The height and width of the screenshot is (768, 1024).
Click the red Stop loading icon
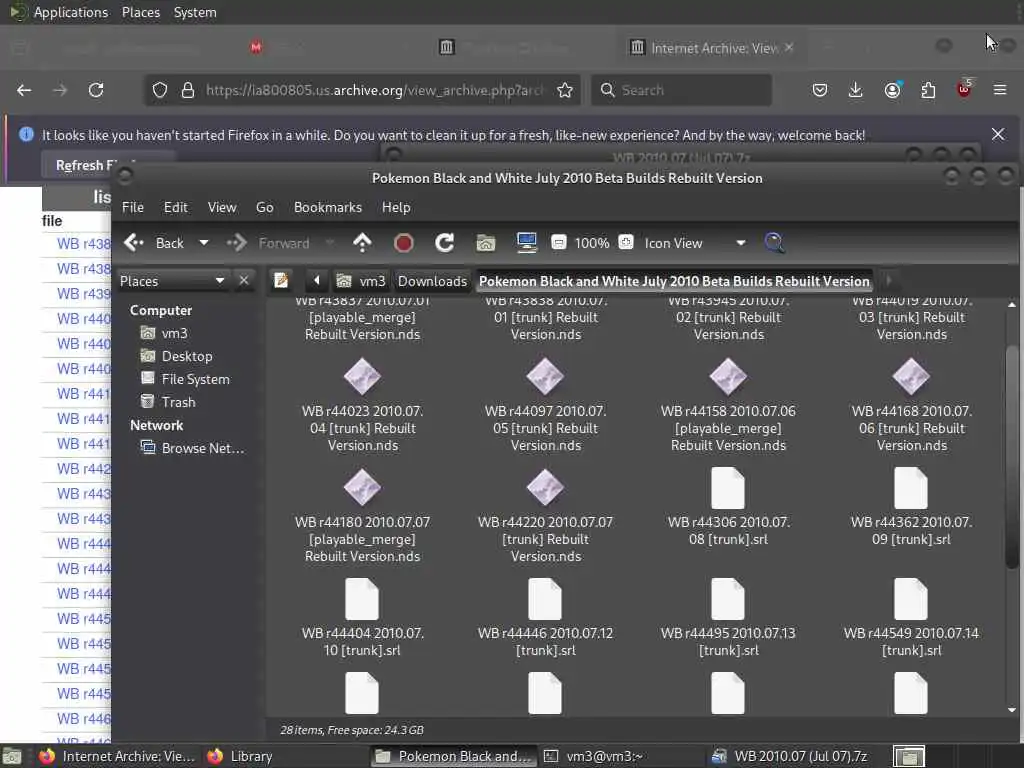coord(404,243)
